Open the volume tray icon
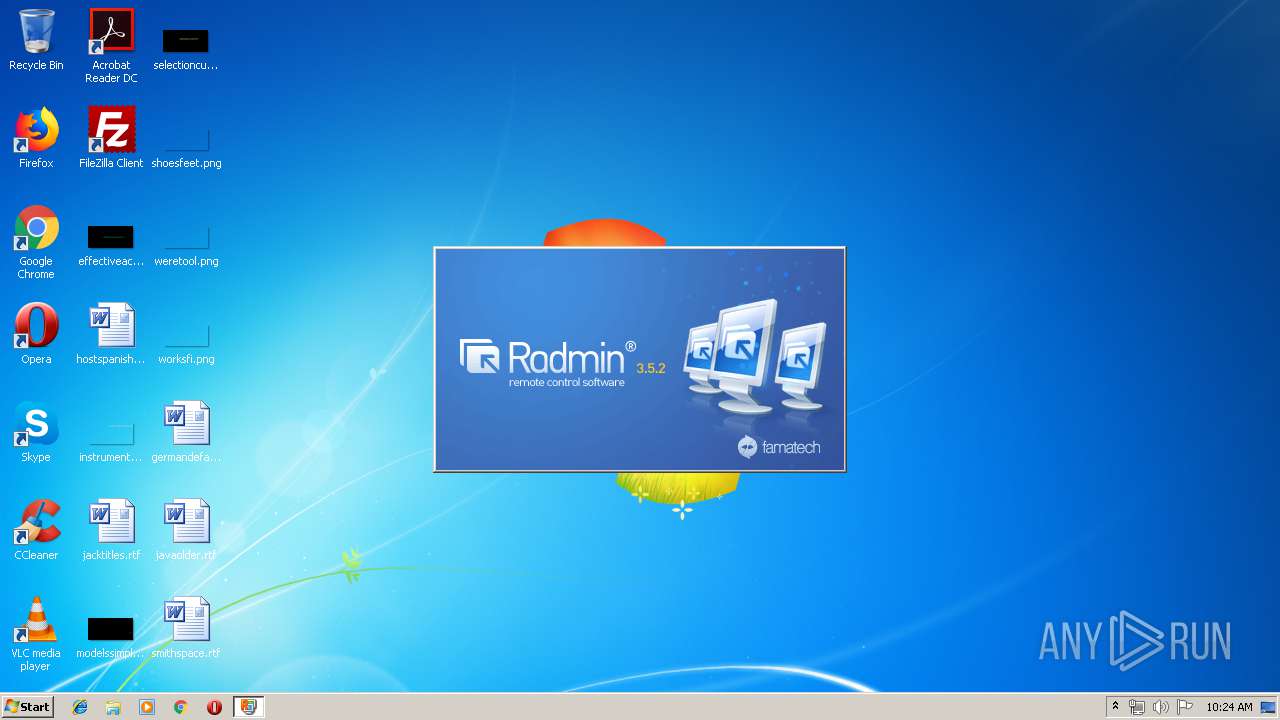Image resolution: width=1280 pixels, height=720 pixels. coord(1161,707)
